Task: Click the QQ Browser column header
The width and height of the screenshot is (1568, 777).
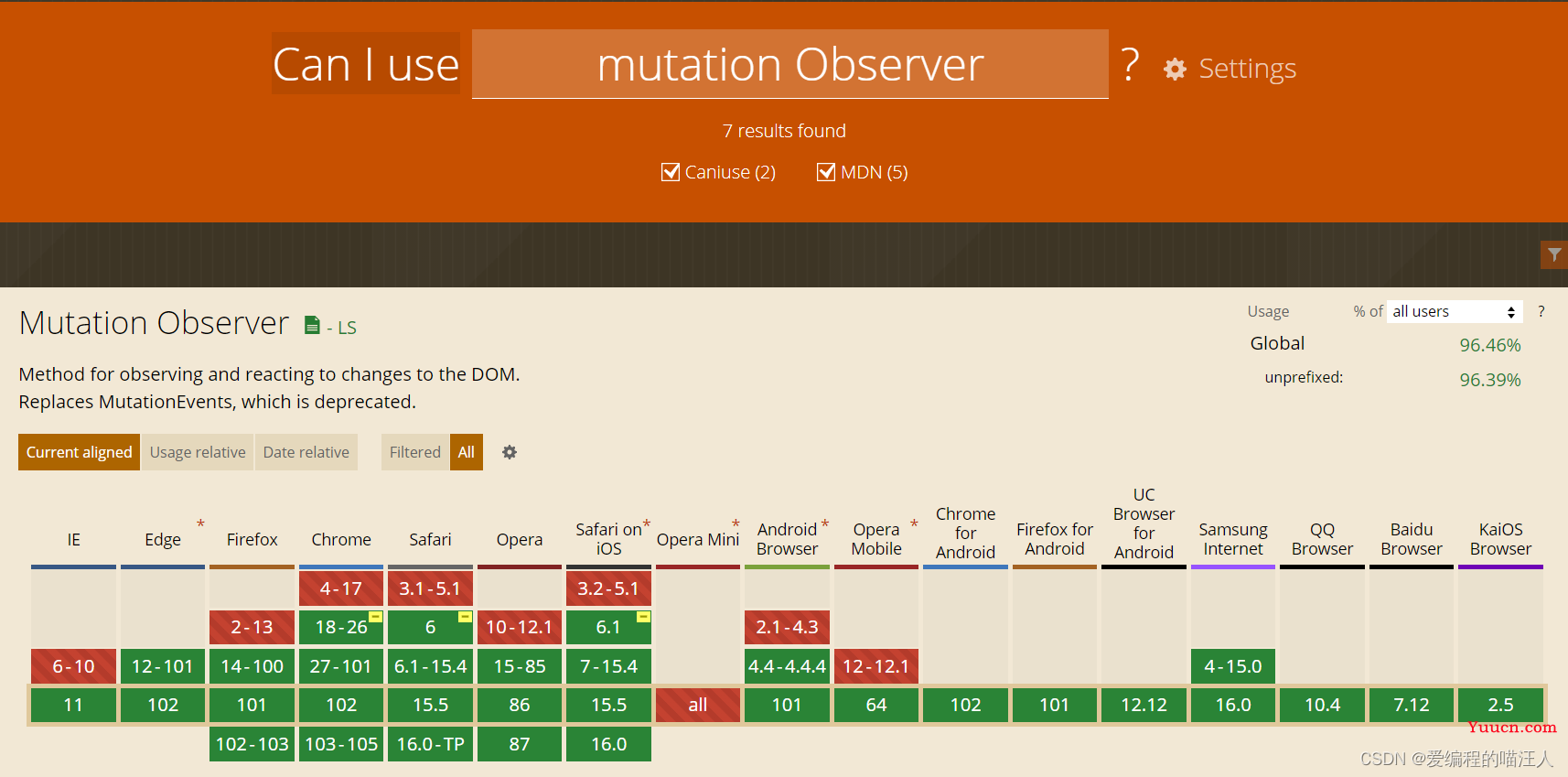Action: [x=1322, y=539]
